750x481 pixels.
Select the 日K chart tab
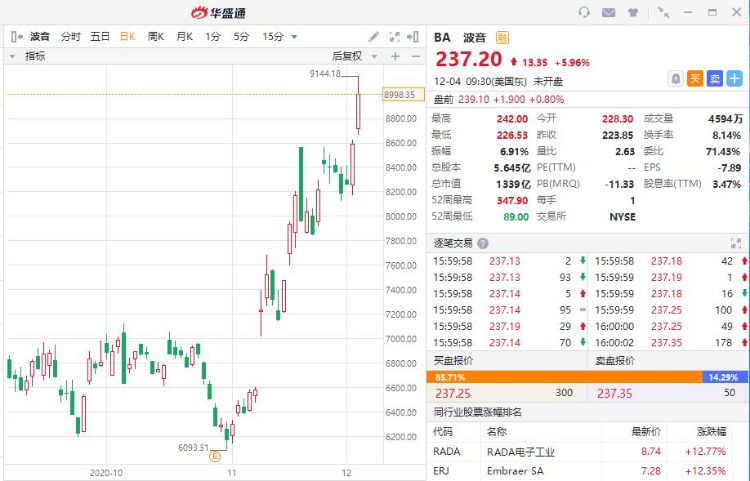[128, 36]
